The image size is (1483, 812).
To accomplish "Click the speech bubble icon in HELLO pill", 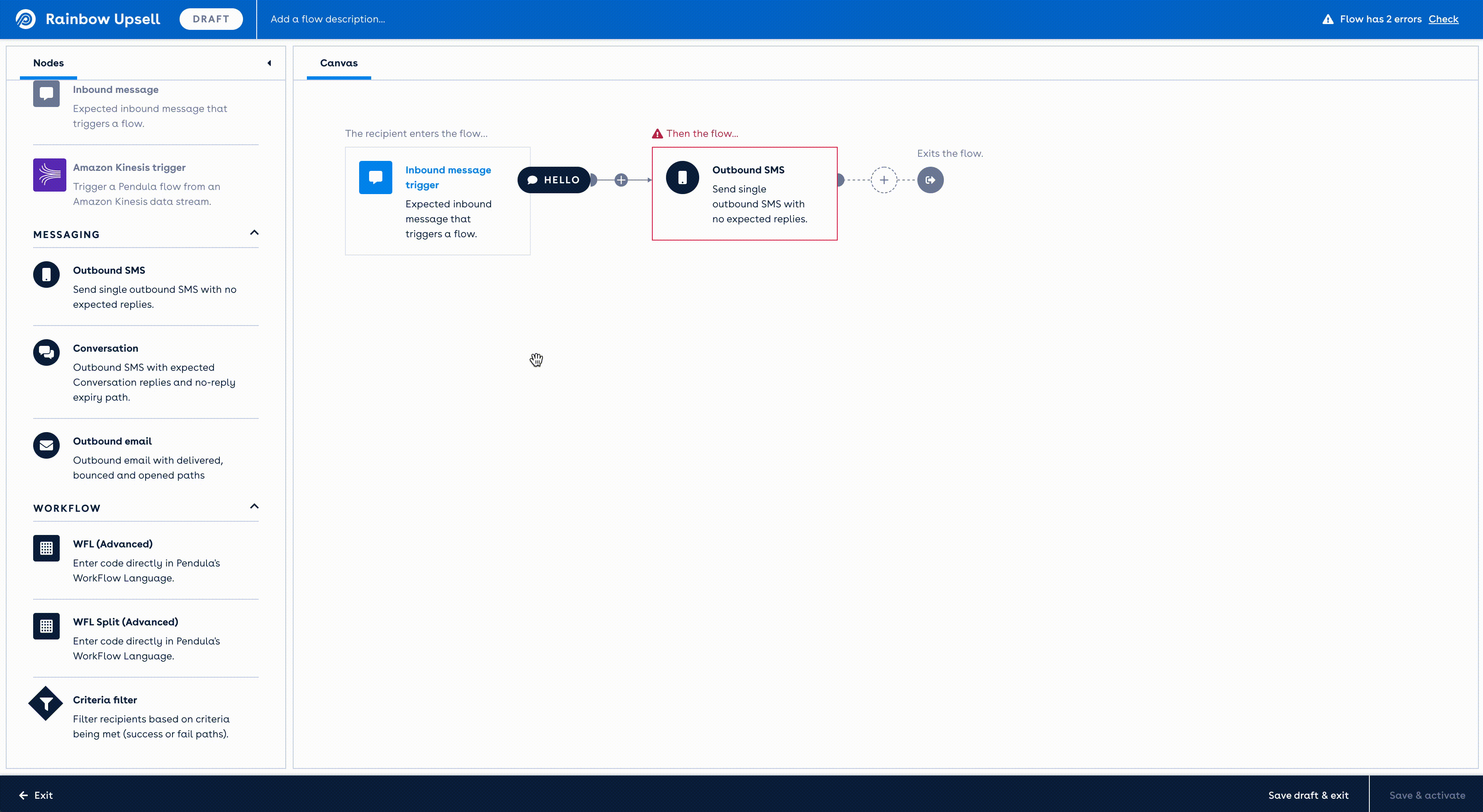I will 532,180.
